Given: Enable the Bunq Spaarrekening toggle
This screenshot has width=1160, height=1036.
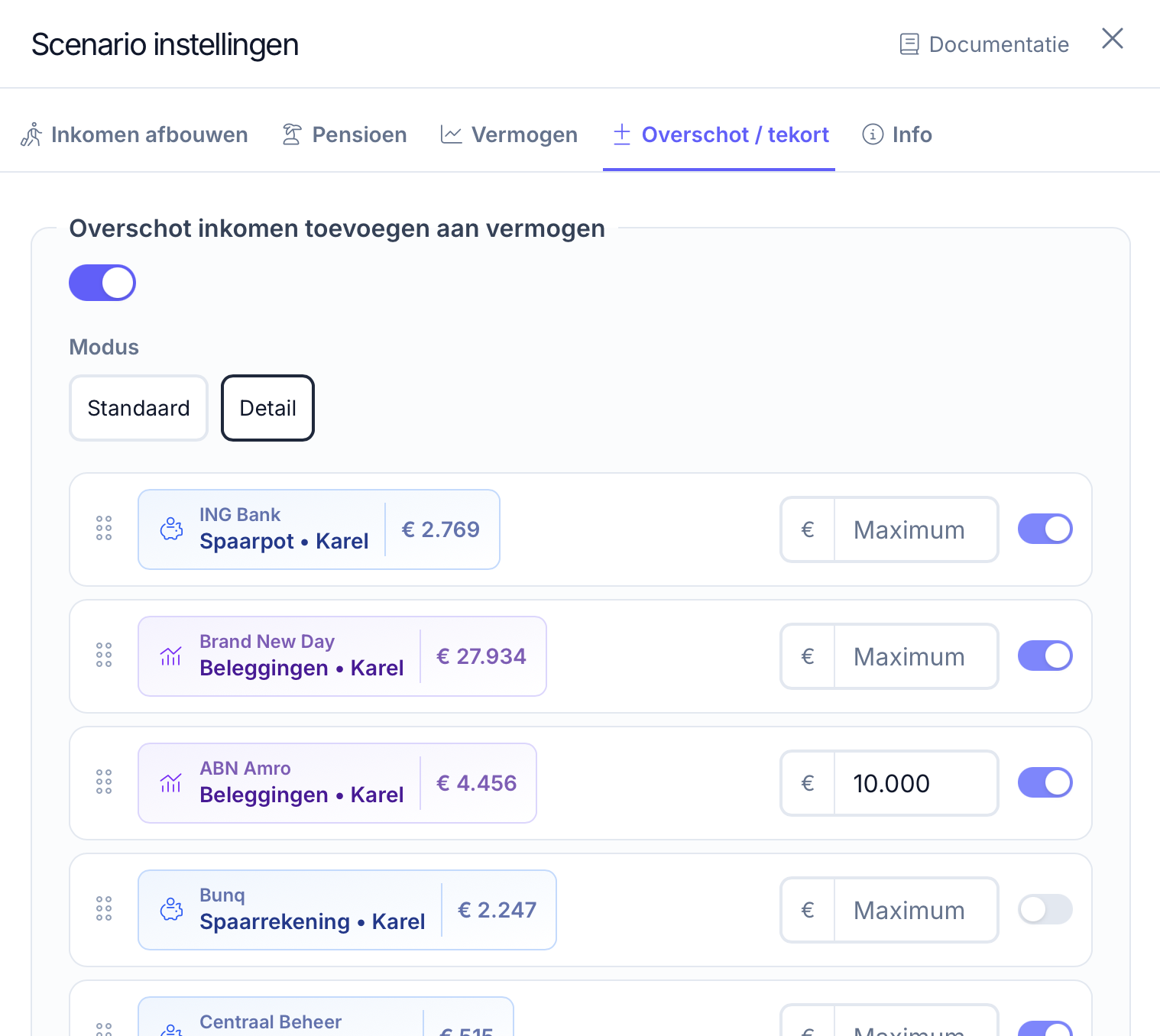Looking at the screenshot, I should (1045, 909).
